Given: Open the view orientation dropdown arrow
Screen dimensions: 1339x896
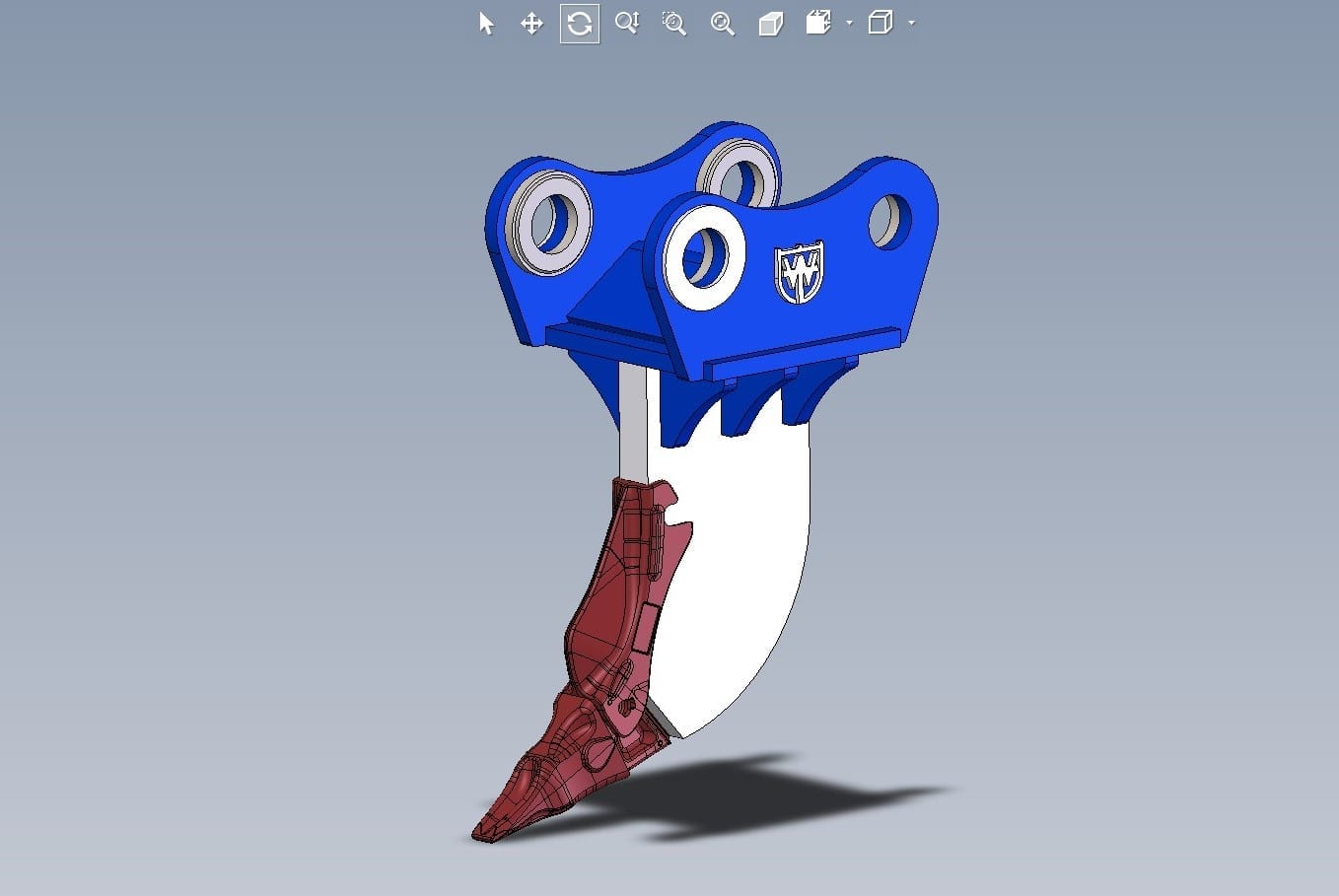Looking at the screenshot, I should coord(849,23).
